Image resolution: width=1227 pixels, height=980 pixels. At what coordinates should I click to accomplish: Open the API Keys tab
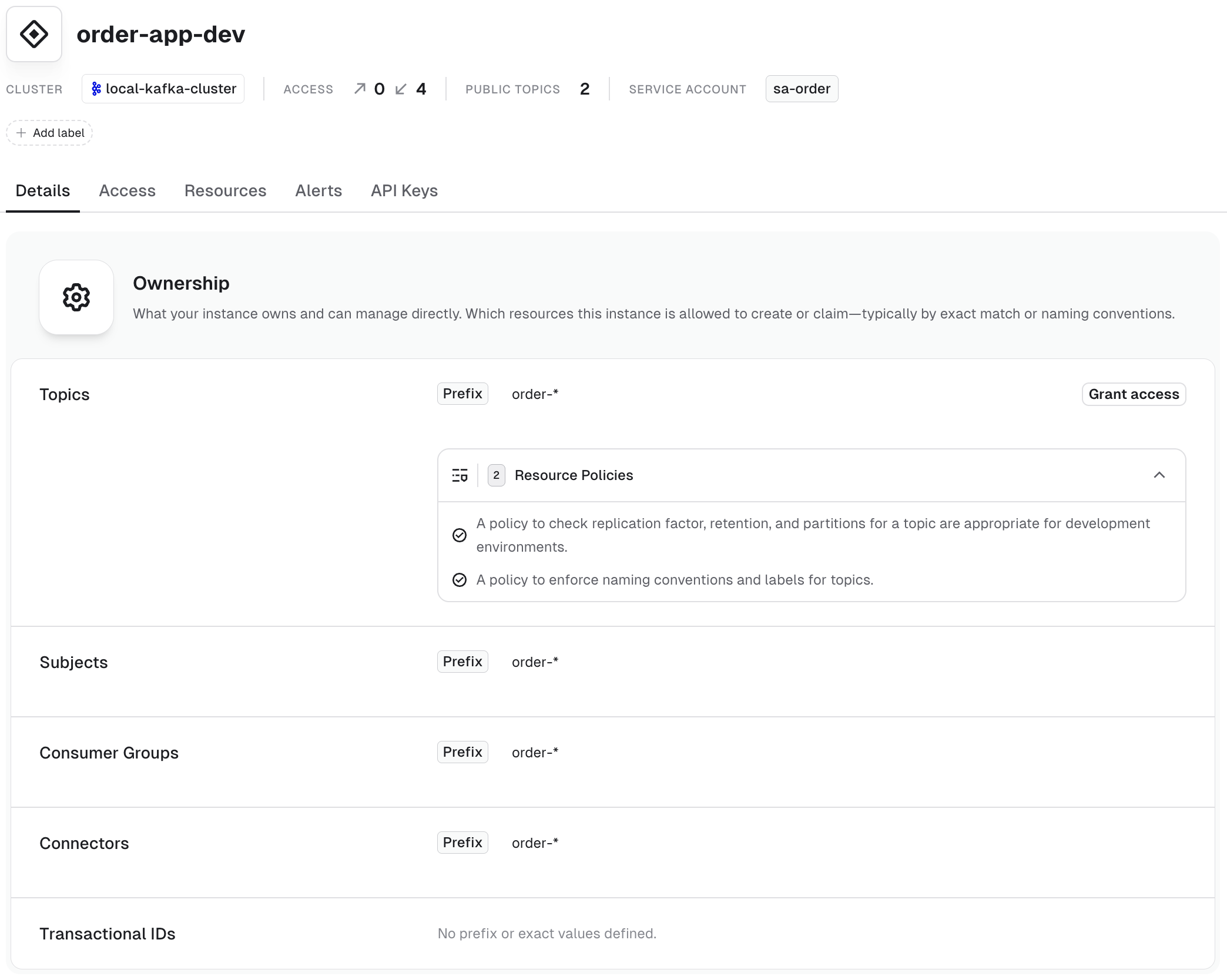click(404, 191)
